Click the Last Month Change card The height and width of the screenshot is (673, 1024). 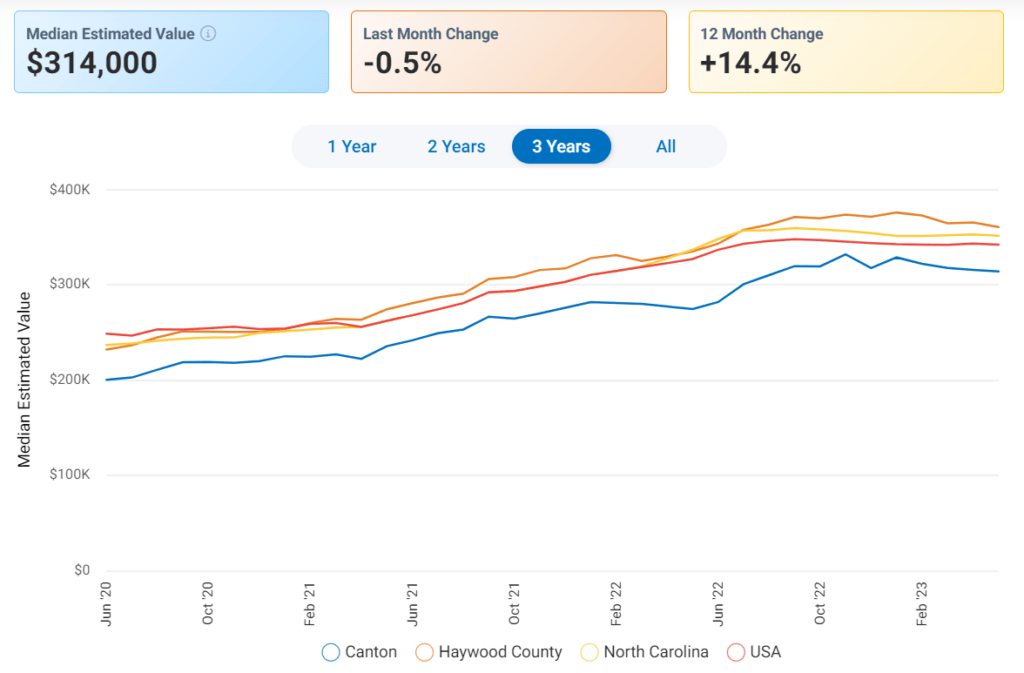(x=508, y=50)
